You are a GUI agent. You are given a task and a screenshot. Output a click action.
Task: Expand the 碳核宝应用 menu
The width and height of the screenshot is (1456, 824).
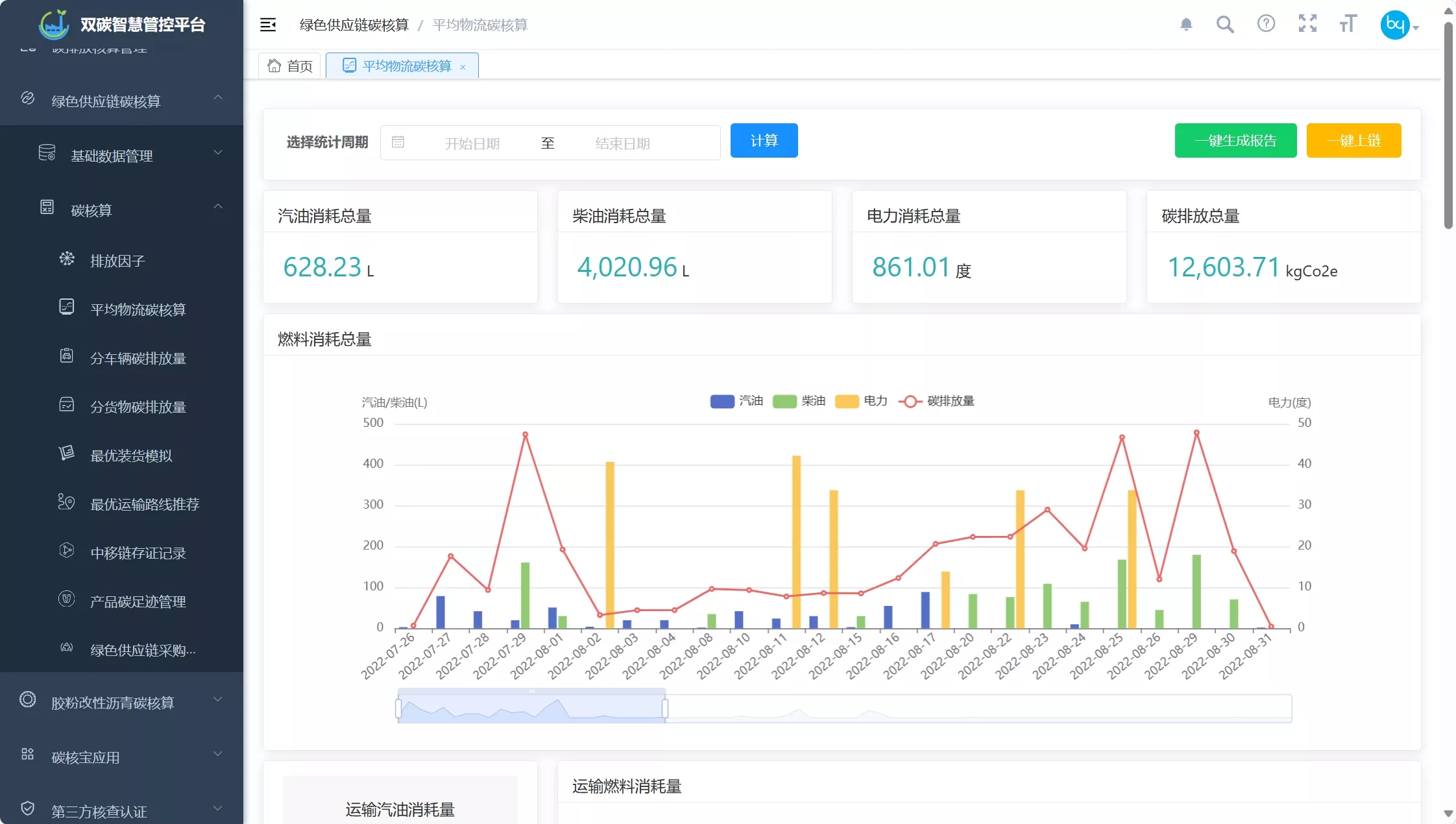218,754
